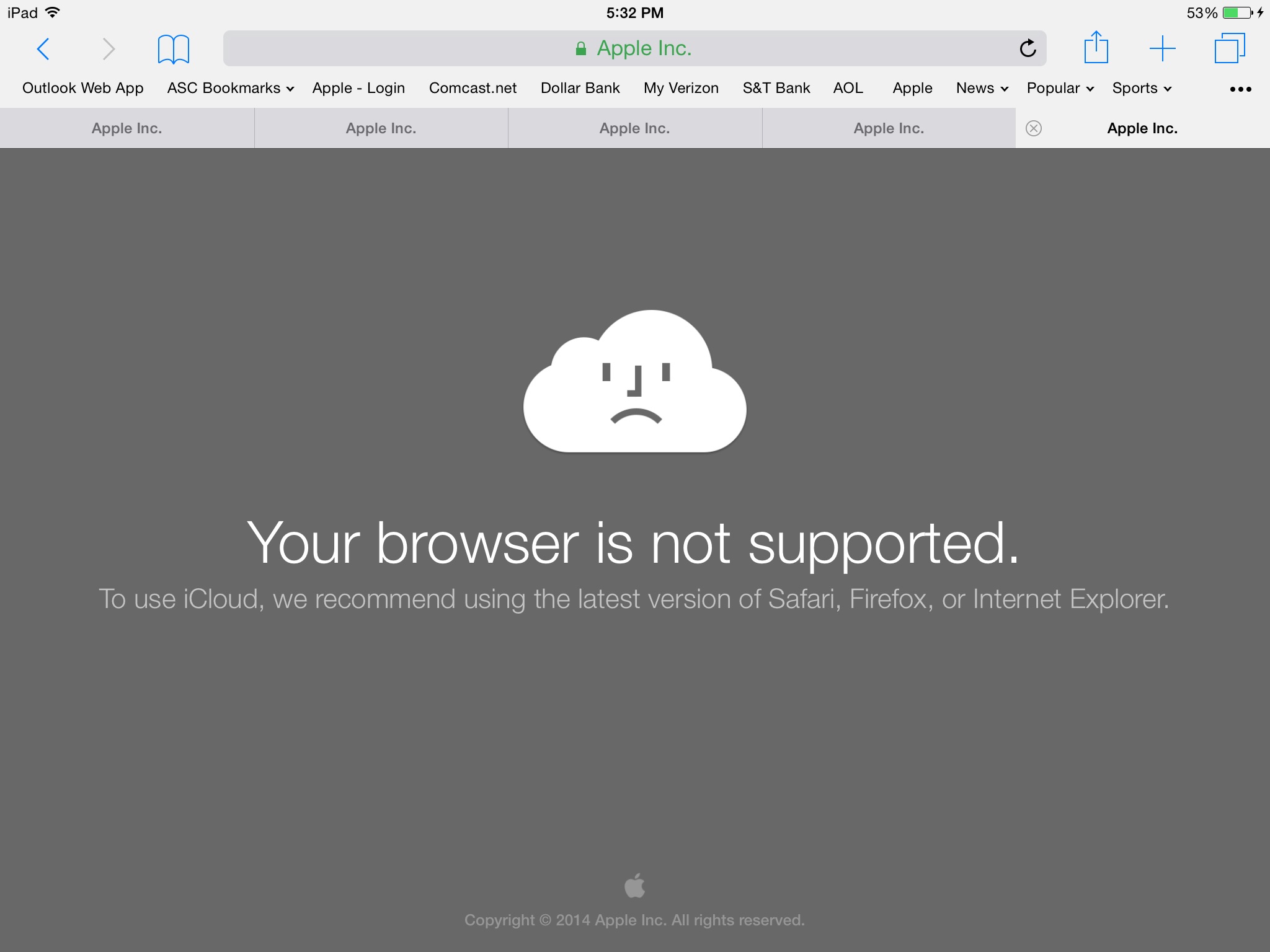Switch to the first Apple Inc. tab
The height and width of the screenshot is (952, 1270).
click(x=127, y=128)
